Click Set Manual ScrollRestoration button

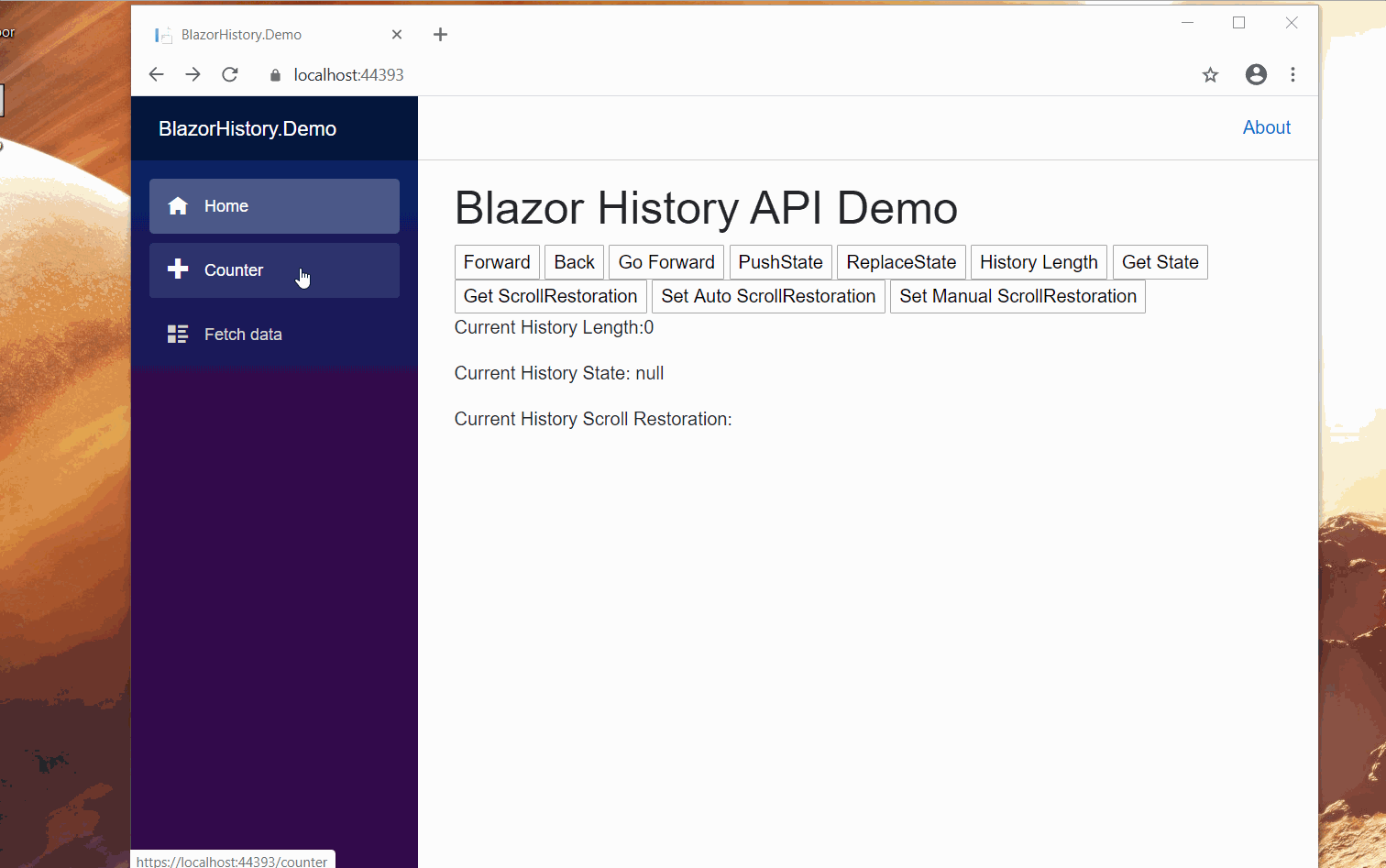[1017, 296]
